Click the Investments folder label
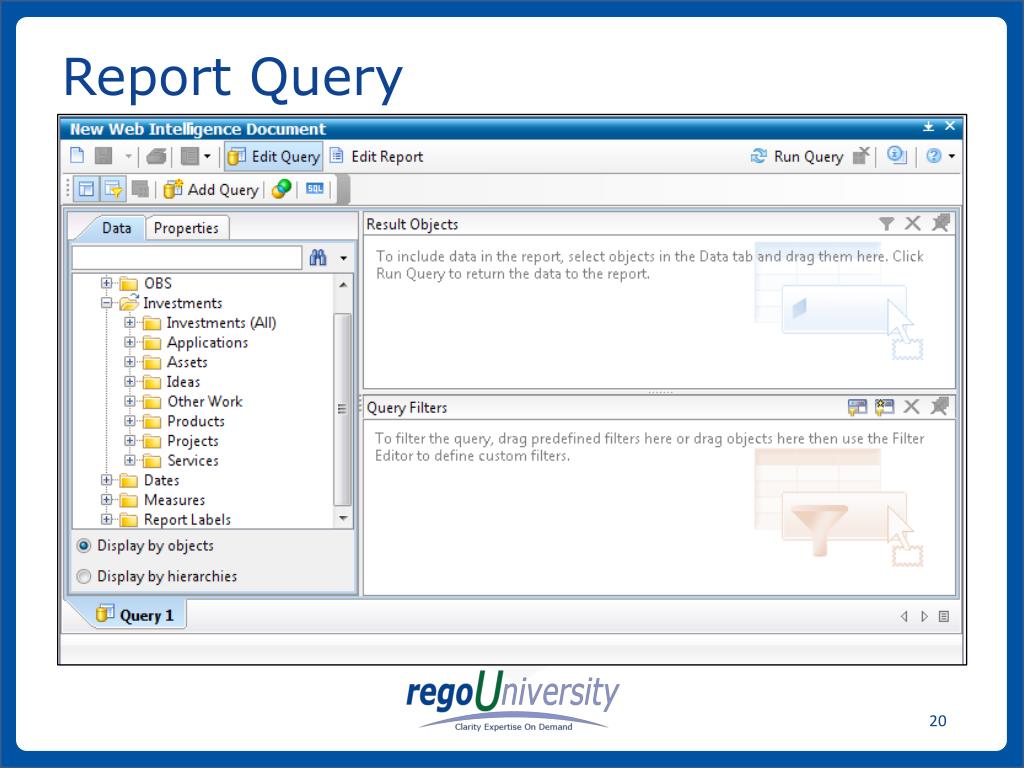1024x768 pixels. (x=183, y=303)
